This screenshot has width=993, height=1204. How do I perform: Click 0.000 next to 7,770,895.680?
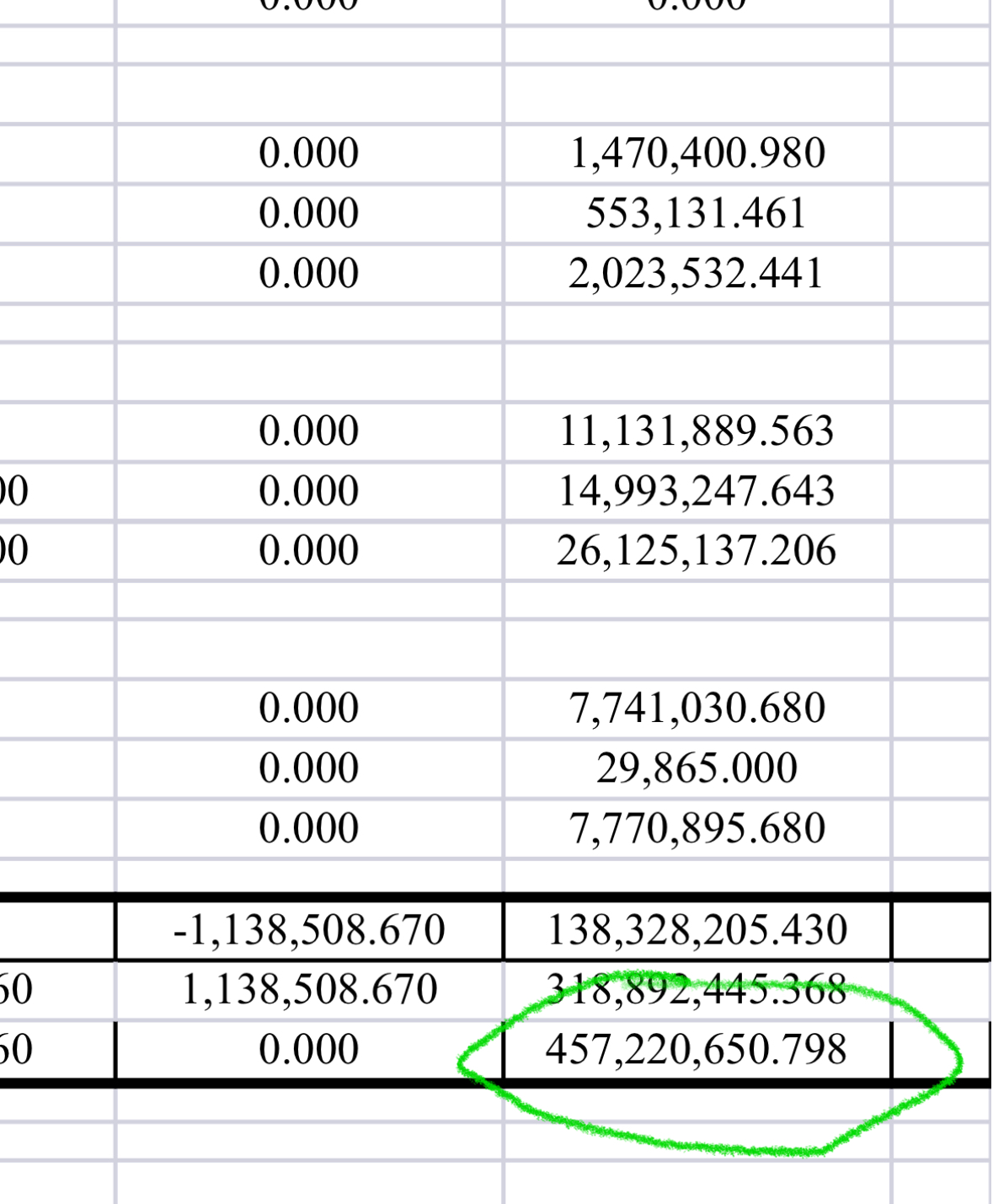tap(309, 828)
